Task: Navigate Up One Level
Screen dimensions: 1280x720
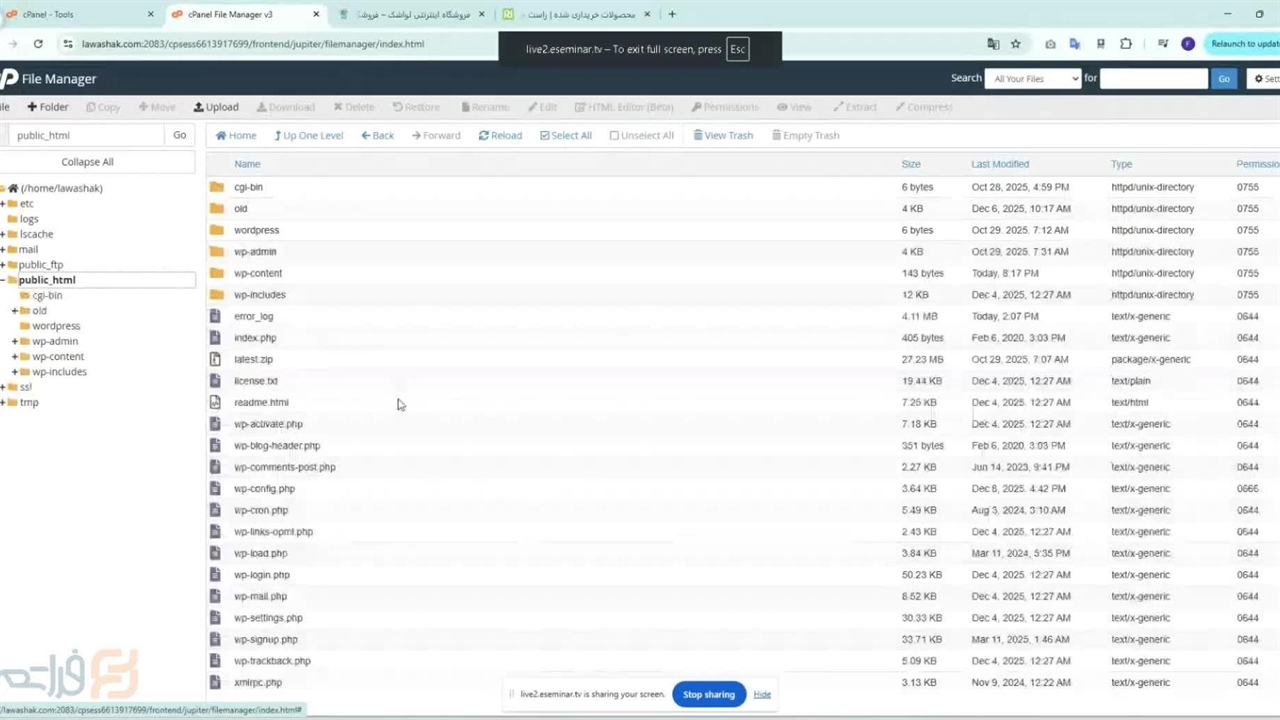Action: 308,135
